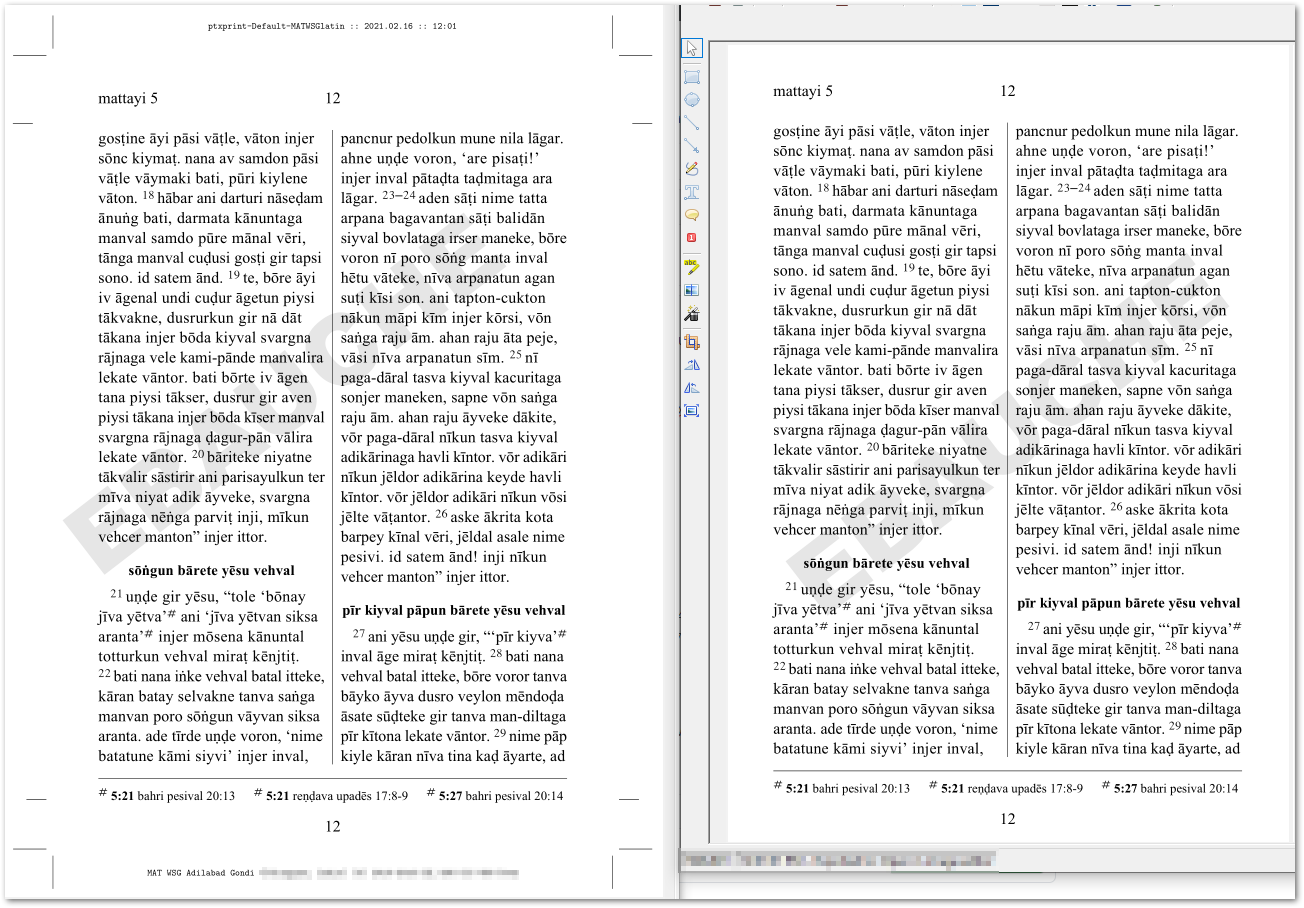Activate the text annotation tool

click(x=691, y=194)
